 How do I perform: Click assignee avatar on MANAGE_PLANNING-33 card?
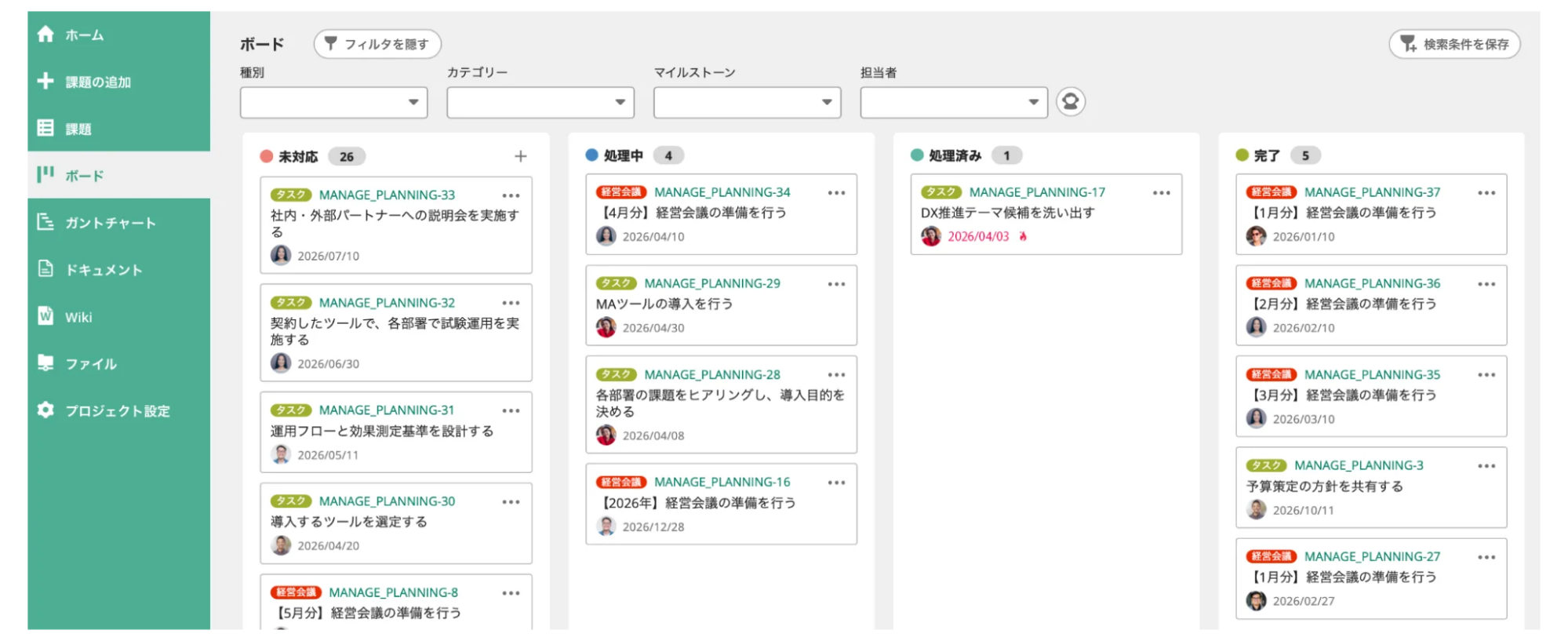click(281, 255)
